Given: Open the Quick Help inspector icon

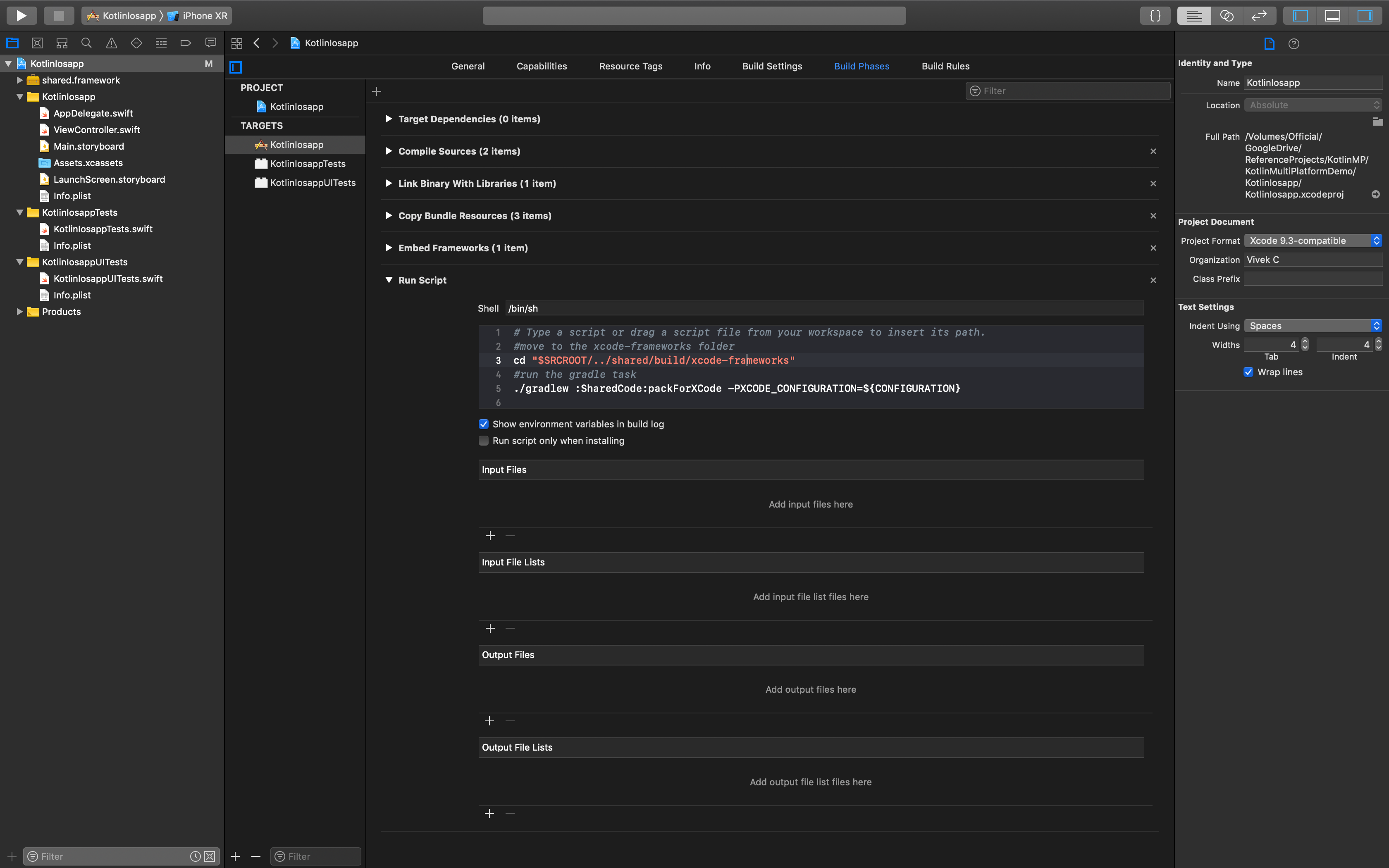Looking at the screenshot, I should [x=1294, y=44].
